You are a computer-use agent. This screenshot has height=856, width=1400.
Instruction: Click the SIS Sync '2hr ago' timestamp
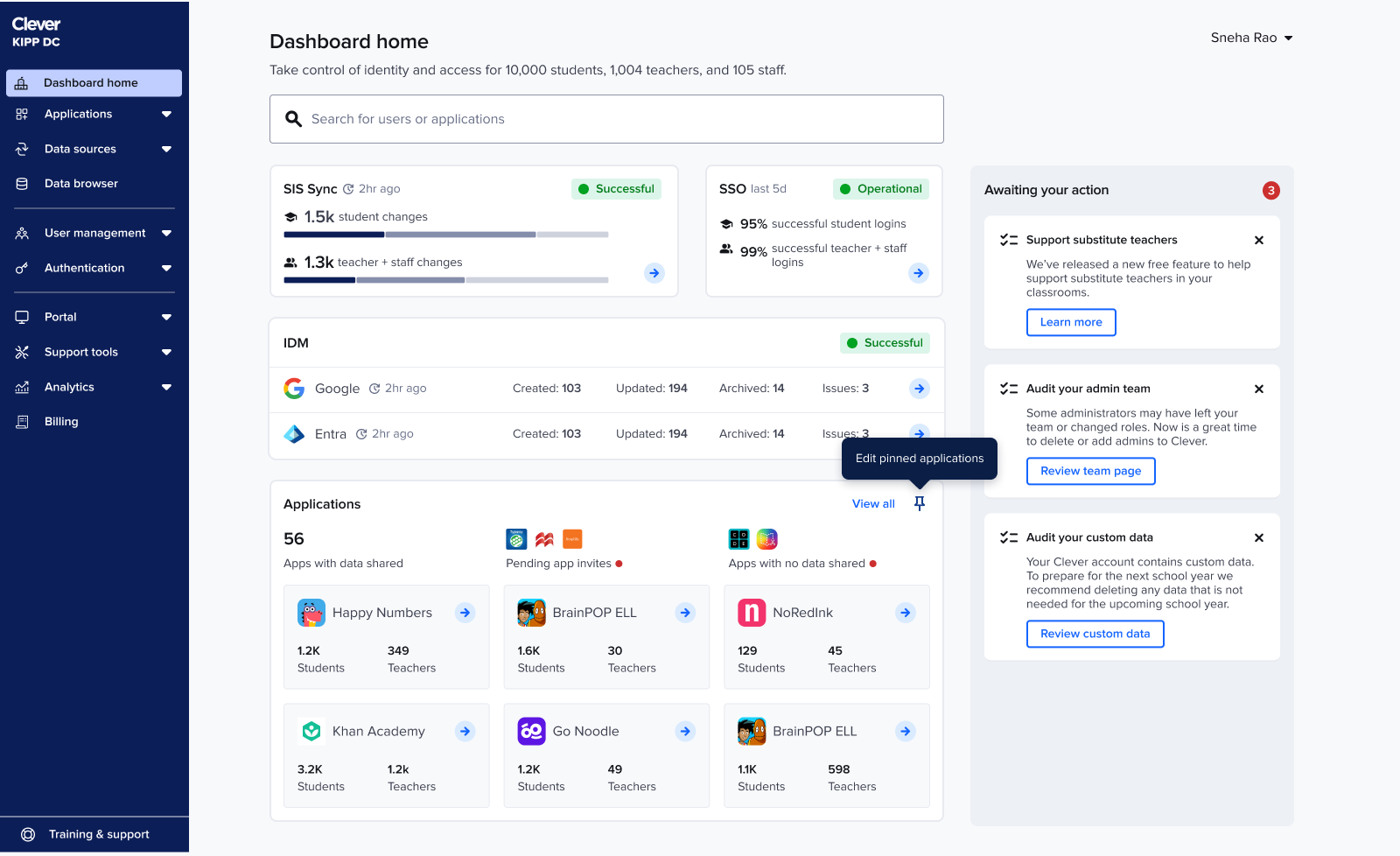click(379, 189)
